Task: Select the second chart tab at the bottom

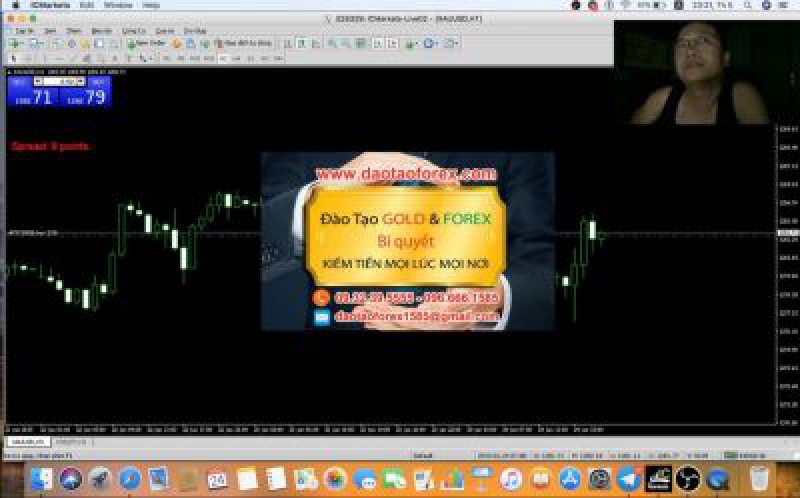Action: pos(71,441)
